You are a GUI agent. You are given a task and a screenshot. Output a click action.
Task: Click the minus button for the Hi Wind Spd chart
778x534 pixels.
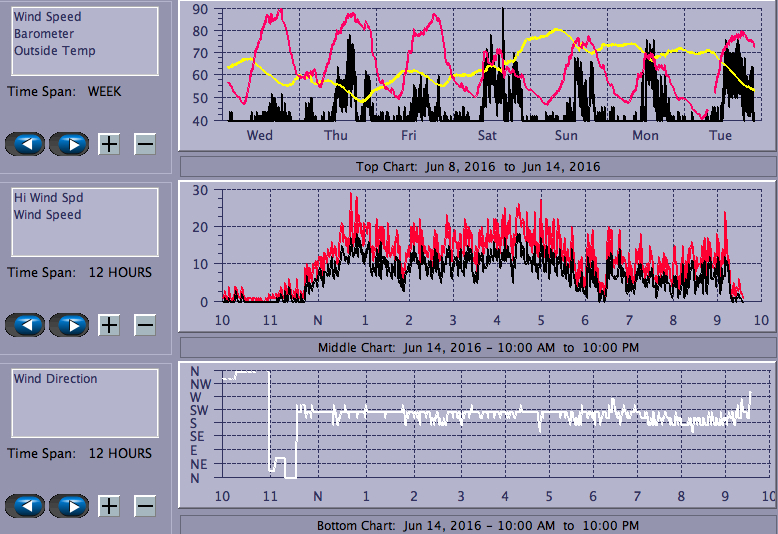[x=145, y=325]
